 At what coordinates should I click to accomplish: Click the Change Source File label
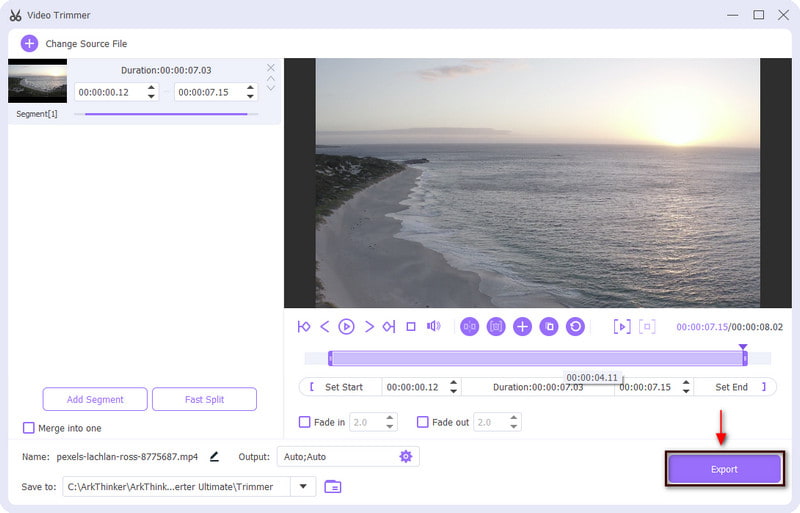coord(86,44)
